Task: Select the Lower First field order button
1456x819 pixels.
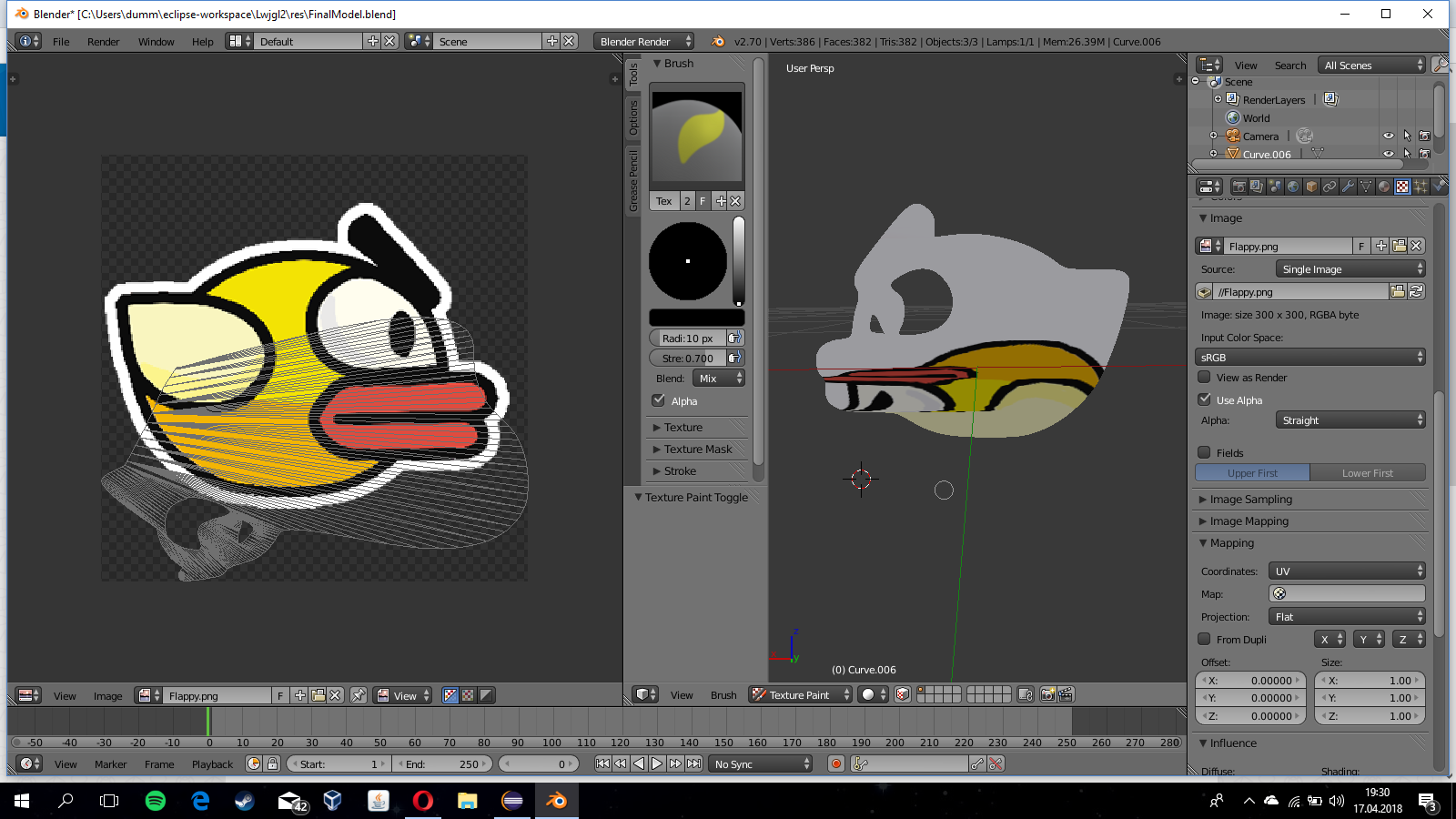Action: [x=1368, y=473]
